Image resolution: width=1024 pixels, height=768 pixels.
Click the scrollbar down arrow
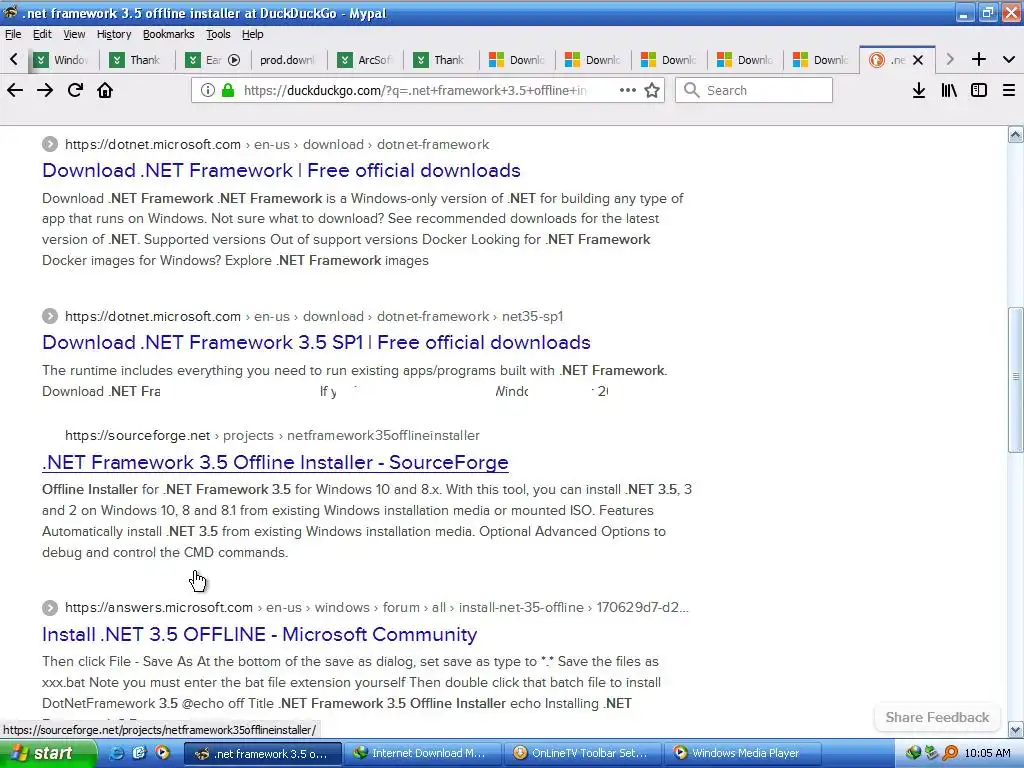tap(1016, 729)
